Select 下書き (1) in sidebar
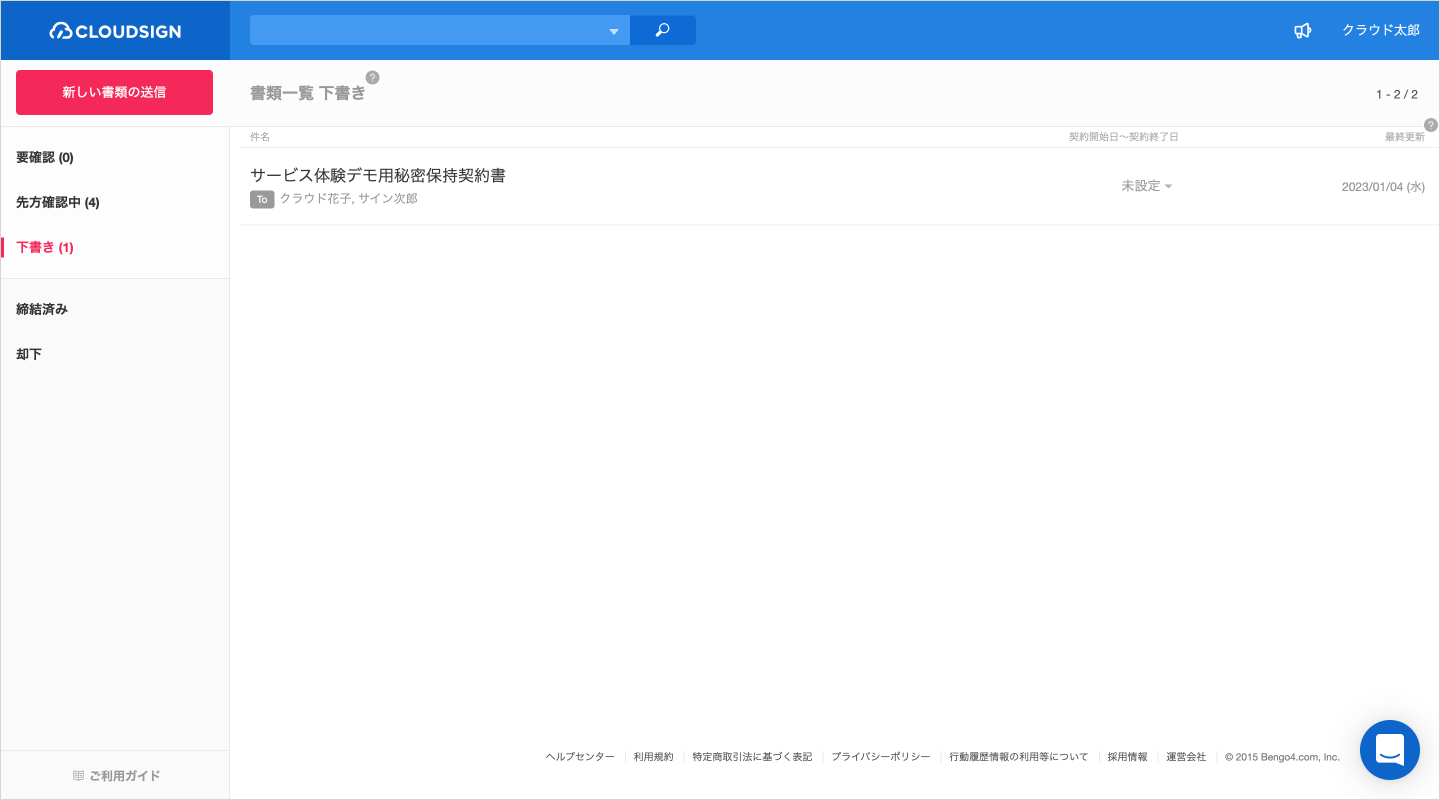This screenshot has width=1440, height=800. tap(45, 248)
